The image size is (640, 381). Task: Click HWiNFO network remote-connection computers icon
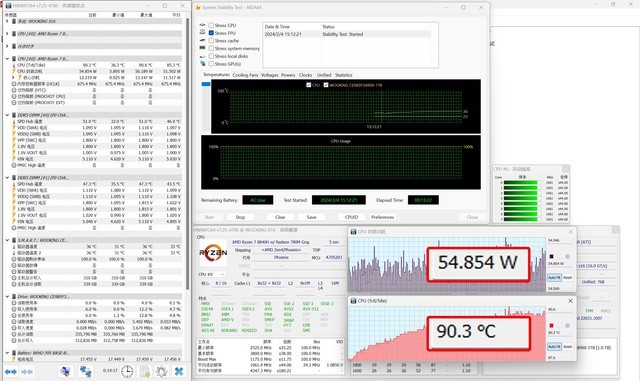pyautogui.click(x=85, y=371)
